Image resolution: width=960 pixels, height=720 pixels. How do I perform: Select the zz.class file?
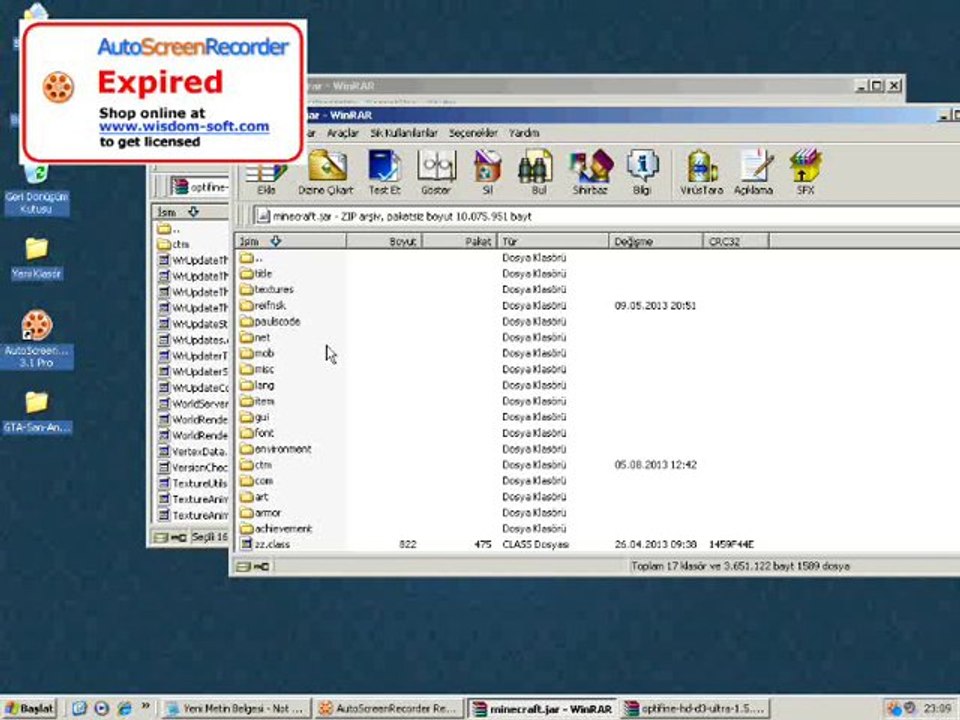[x=265, y=544]
